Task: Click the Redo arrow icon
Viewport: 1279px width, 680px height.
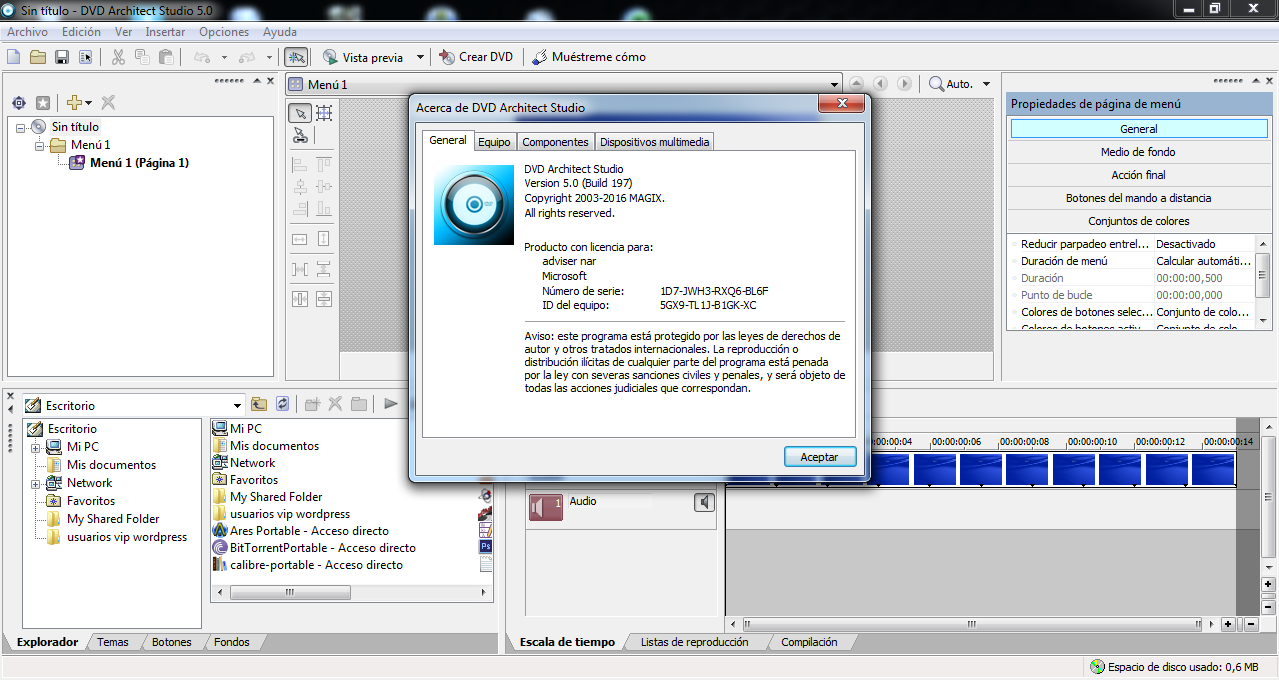Action: coord(248,57)
